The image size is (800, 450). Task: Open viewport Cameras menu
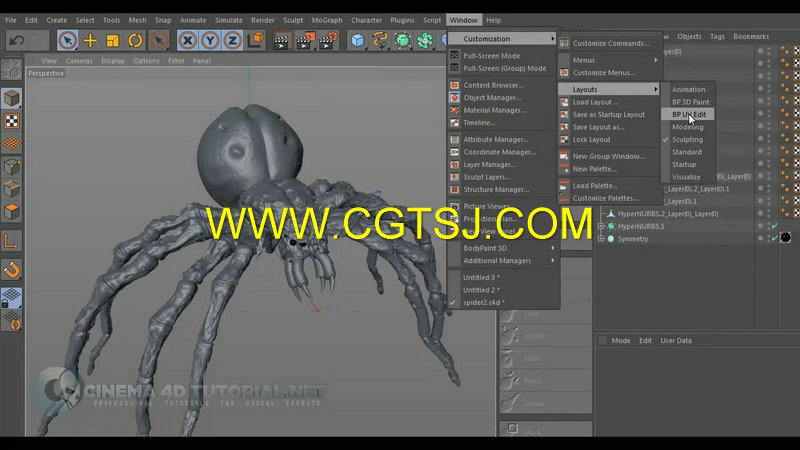tap(79, 61)
